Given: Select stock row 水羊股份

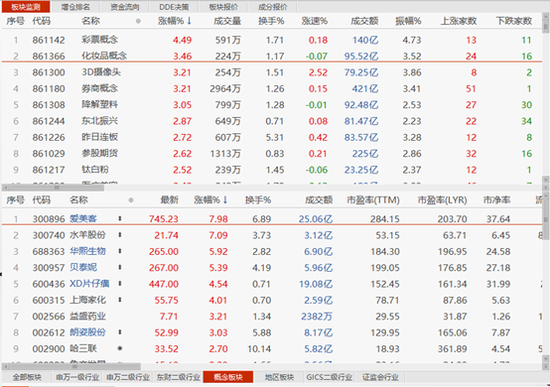Looking at the screenshot, I should pyautogui.click(x=272, y=235).
